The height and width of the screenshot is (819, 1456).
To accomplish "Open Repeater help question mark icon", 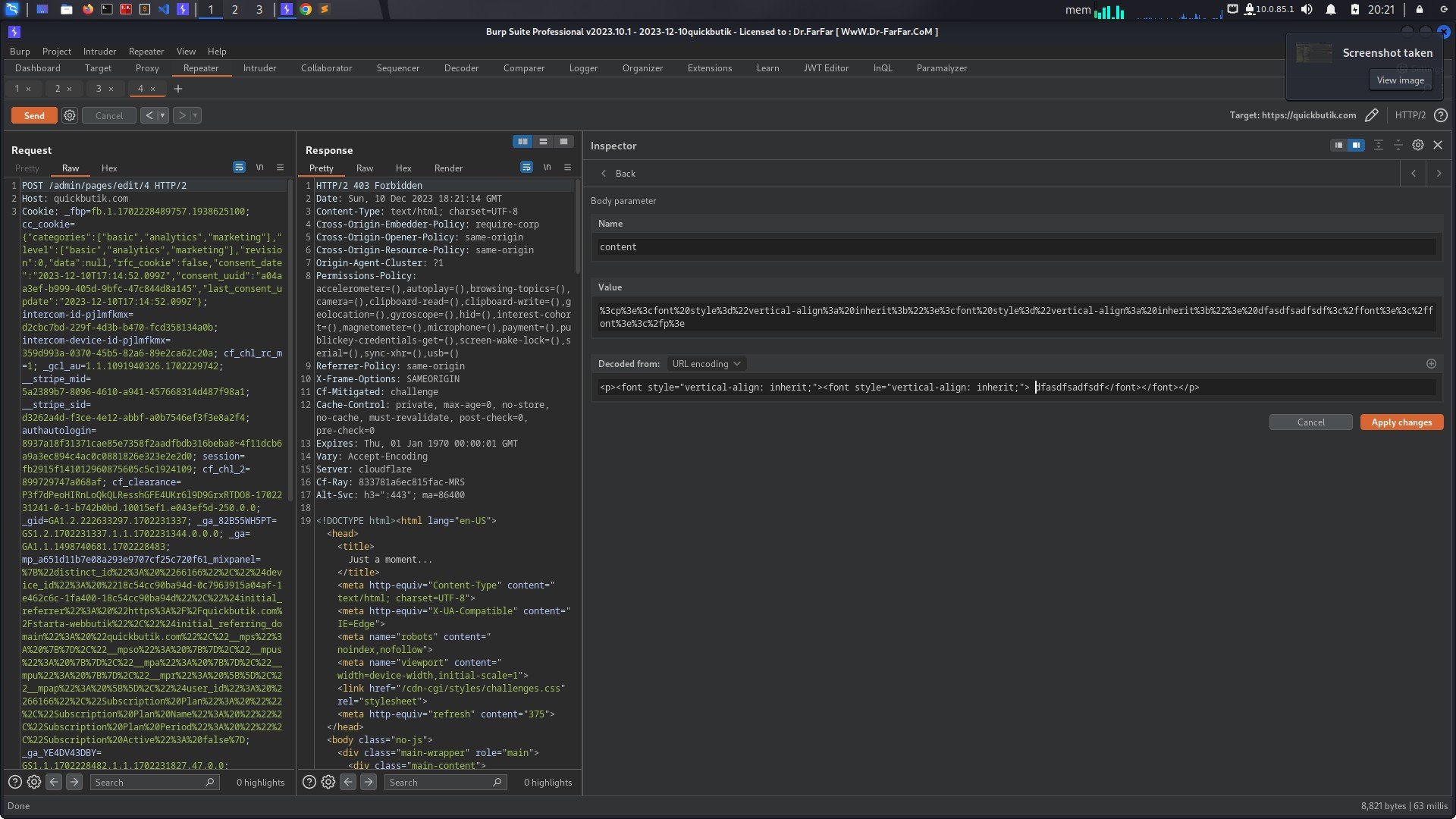I will 1441,115.
